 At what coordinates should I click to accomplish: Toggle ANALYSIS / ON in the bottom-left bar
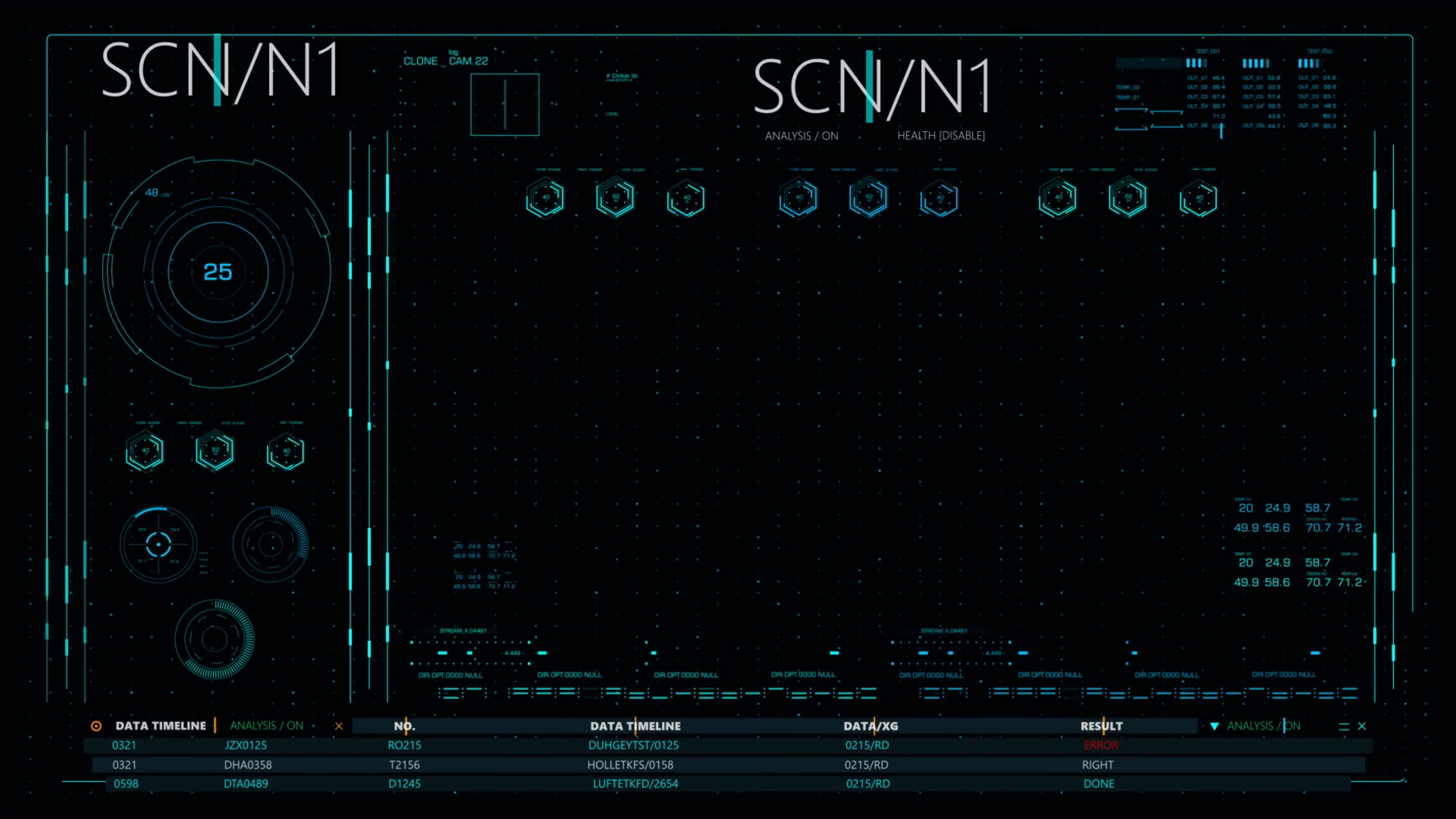pyautogui.click(x=267, y=726)
